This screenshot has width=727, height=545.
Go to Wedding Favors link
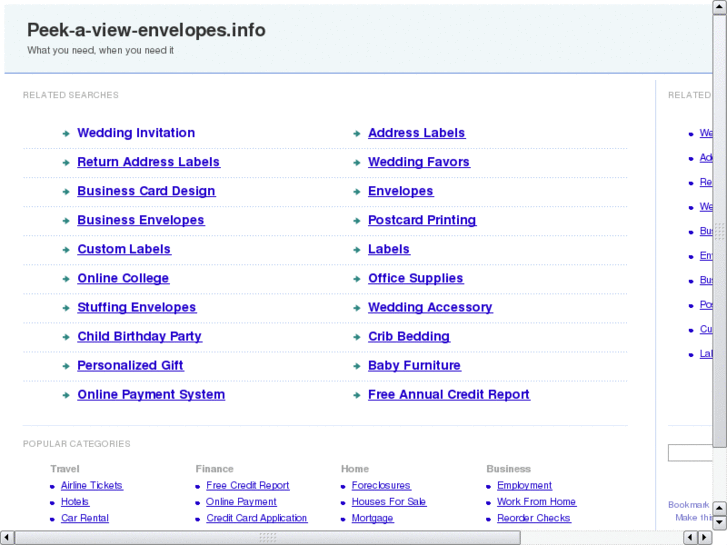(x=419, y=162)
